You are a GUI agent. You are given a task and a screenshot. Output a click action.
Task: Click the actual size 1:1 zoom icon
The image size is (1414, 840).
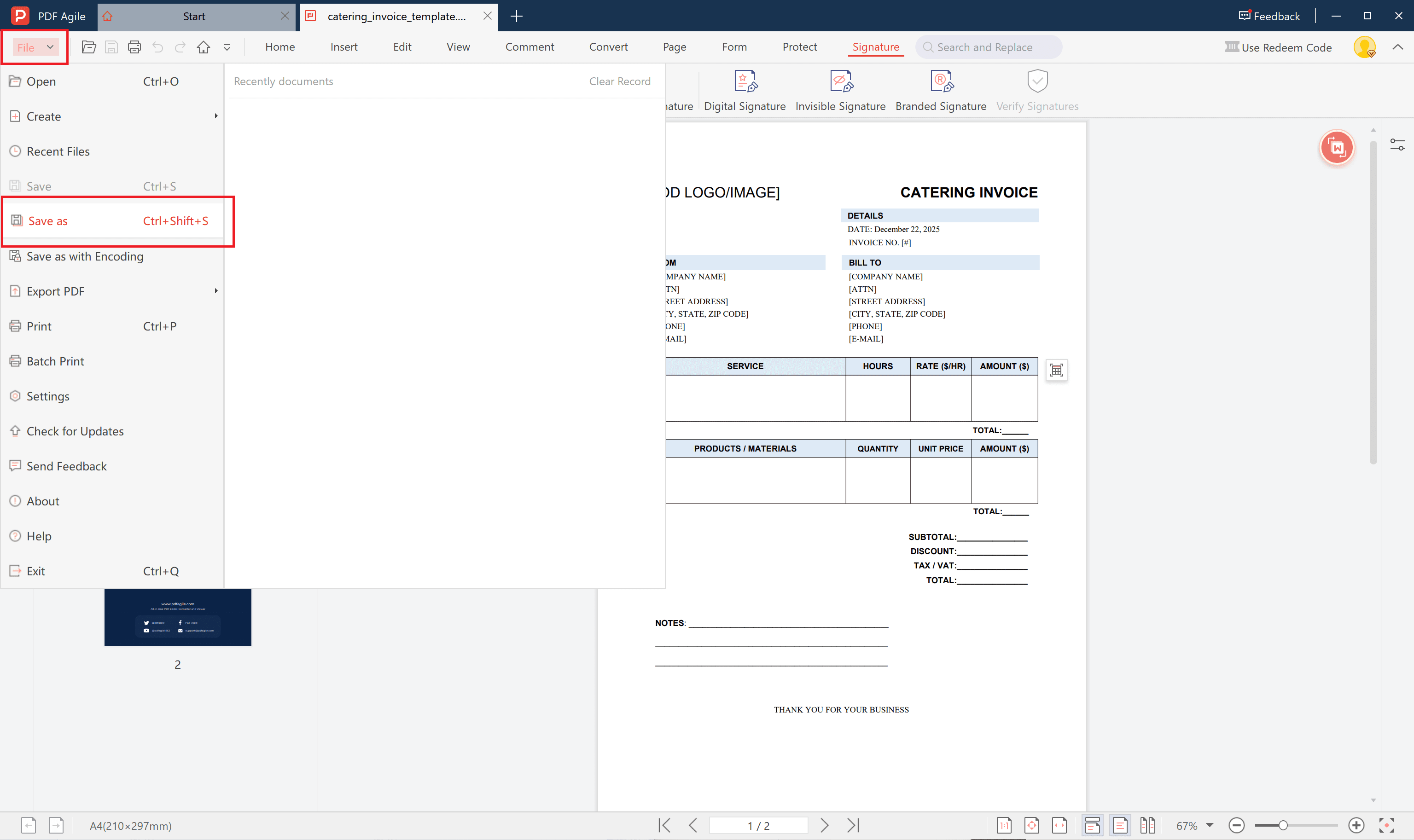pyautogui.click(x=1005, y=825)
